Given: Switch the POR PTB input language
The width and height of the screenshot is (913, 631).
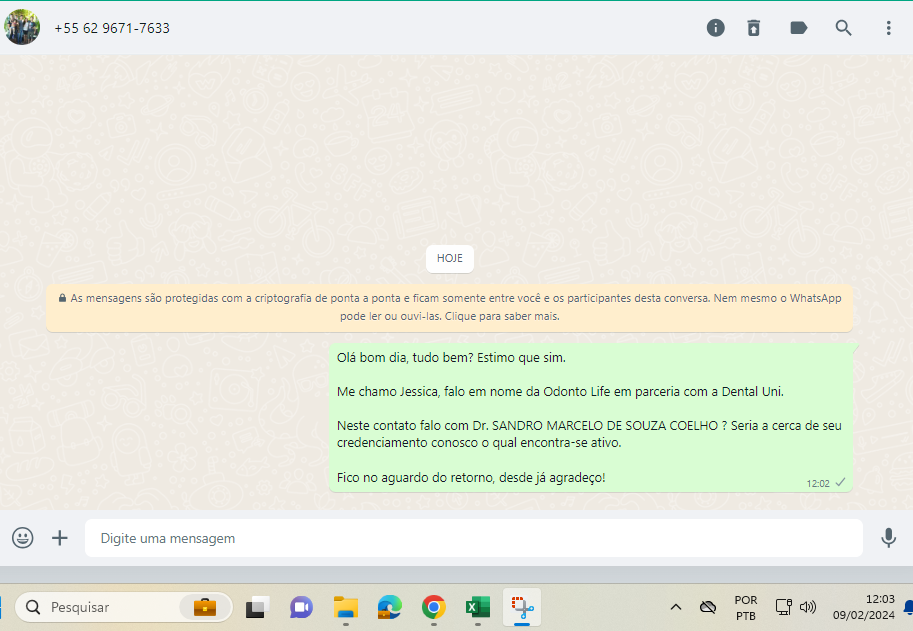Looking at the screenshot, I should (x=745, y=607).
